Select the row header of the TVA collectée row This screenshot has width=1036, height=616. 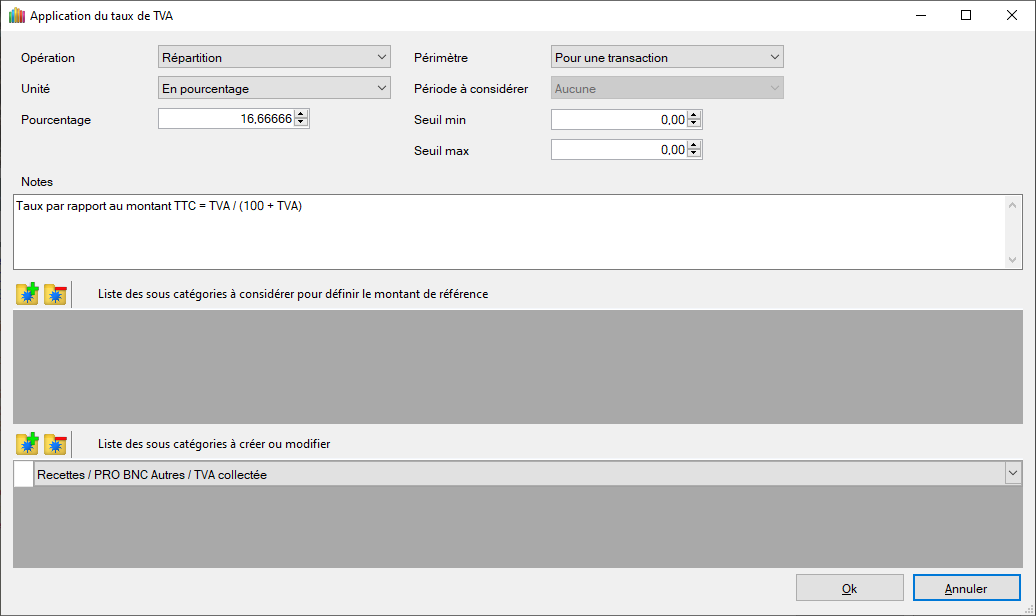(23, 474)
